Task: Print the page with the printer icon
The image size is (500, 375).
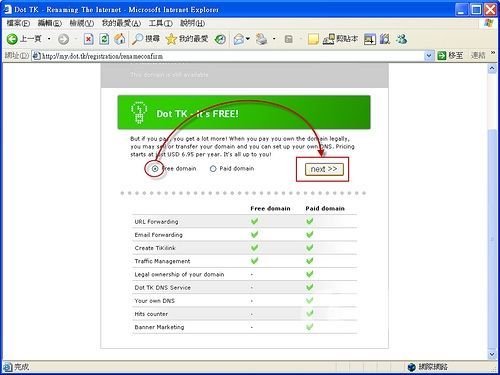Action: coord(262,39)
